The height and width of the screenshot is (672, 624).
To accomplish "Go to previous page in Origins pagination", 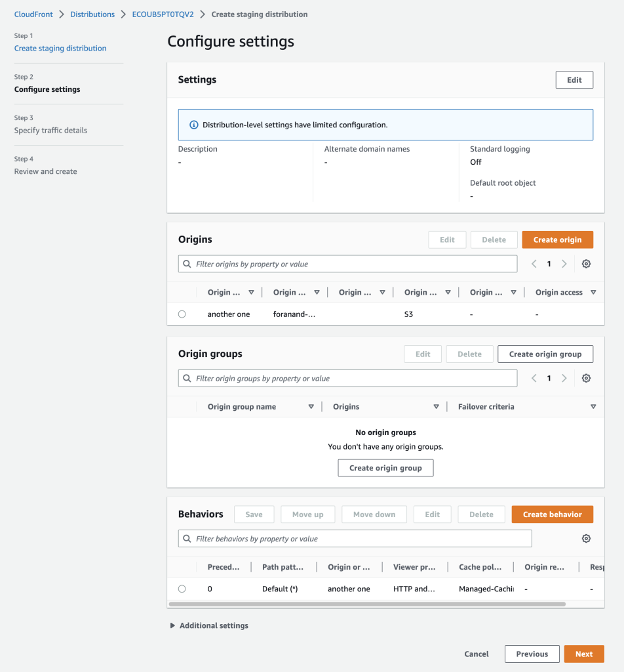I will tap(534, 264).
